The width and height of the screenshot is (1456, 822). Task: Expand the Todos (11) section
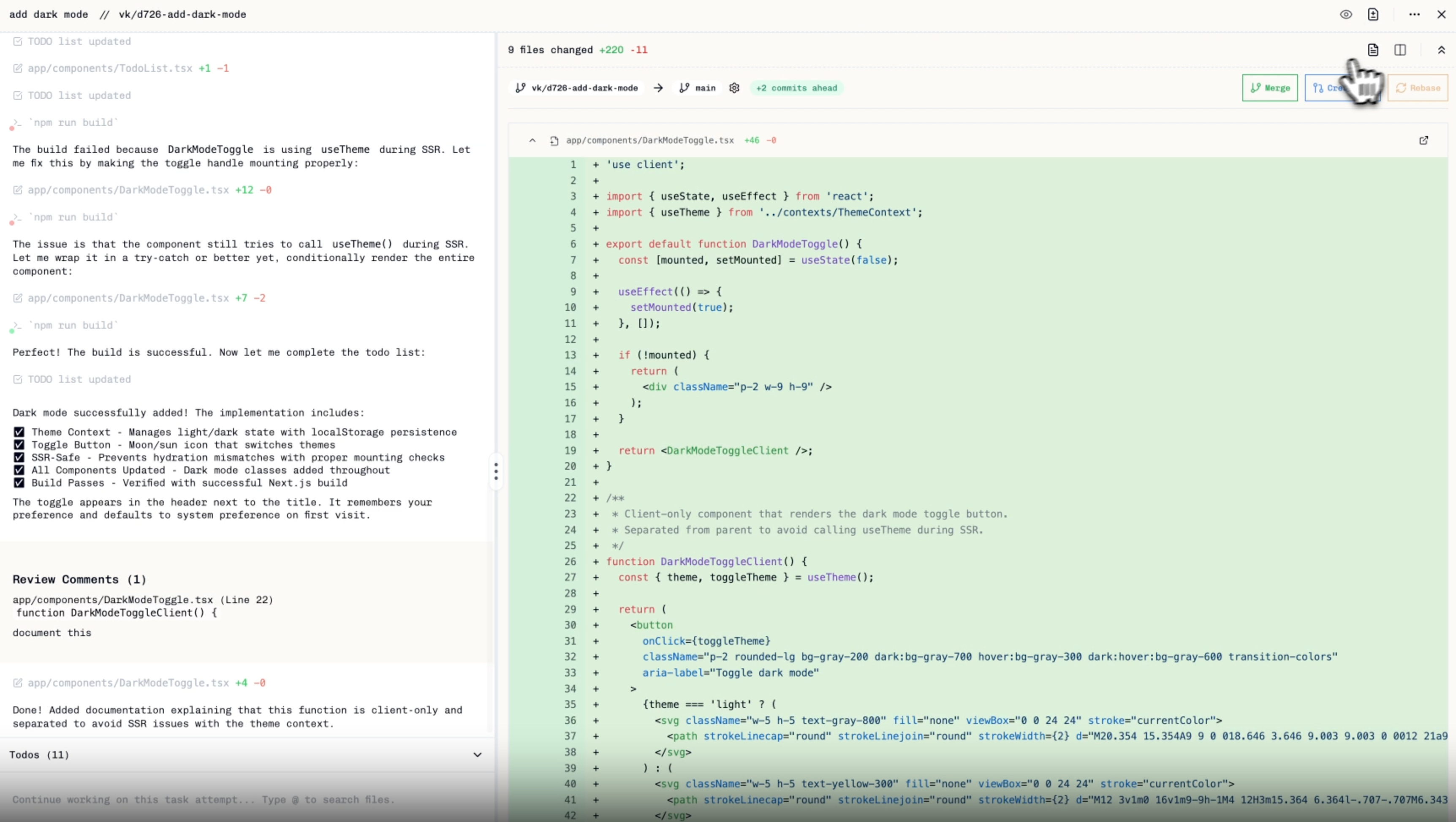477,755
